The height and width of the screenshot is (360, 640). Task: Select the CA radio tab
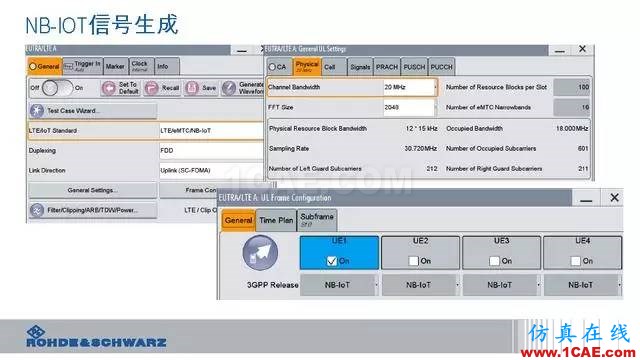click(279, 67)
